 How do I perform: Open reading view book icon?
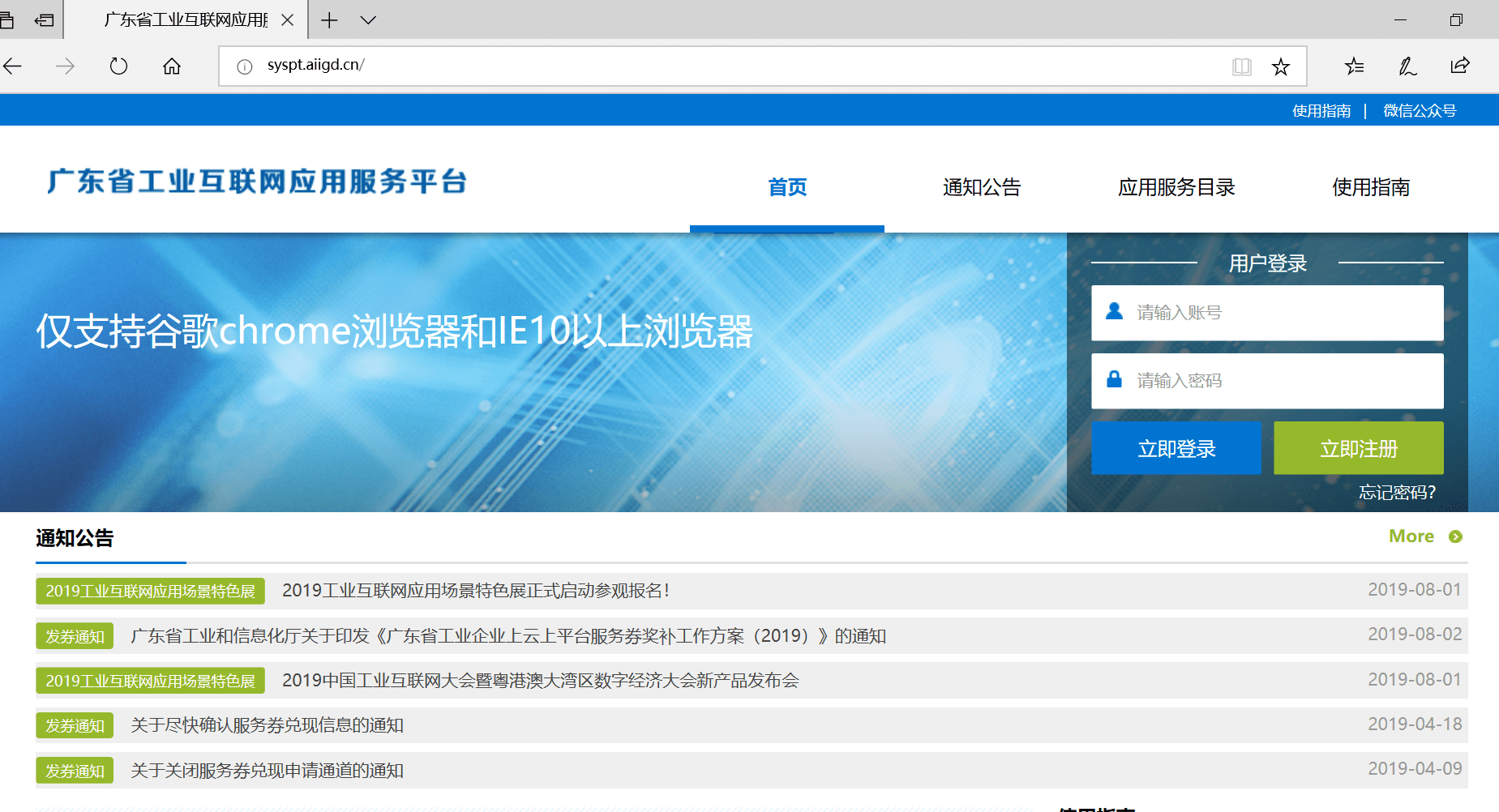(1241, 66)
